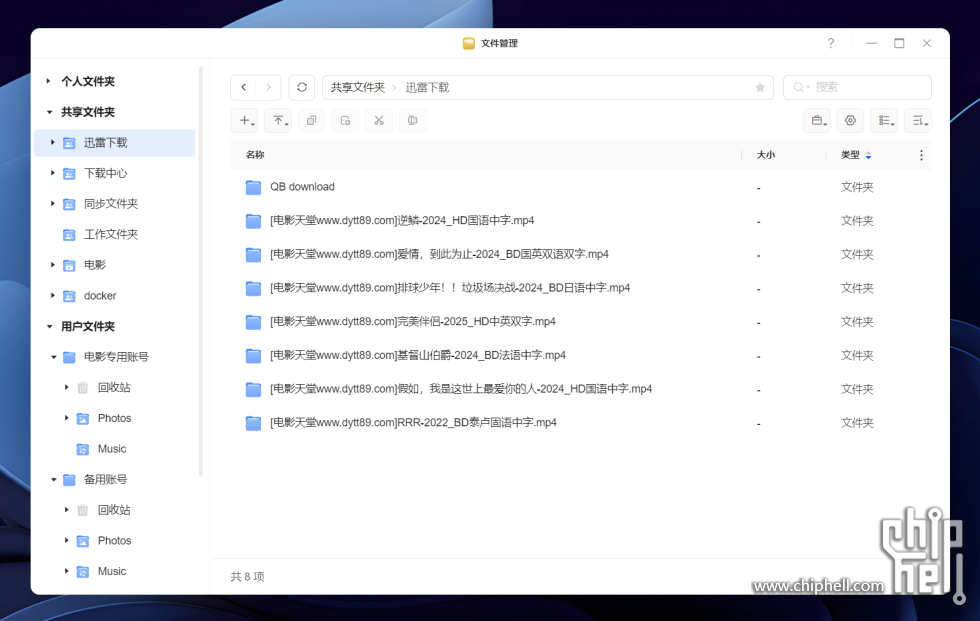Screen dimensions: 980x621
Task: Select 回收站 under 备用账号
Action: [114, 510]
